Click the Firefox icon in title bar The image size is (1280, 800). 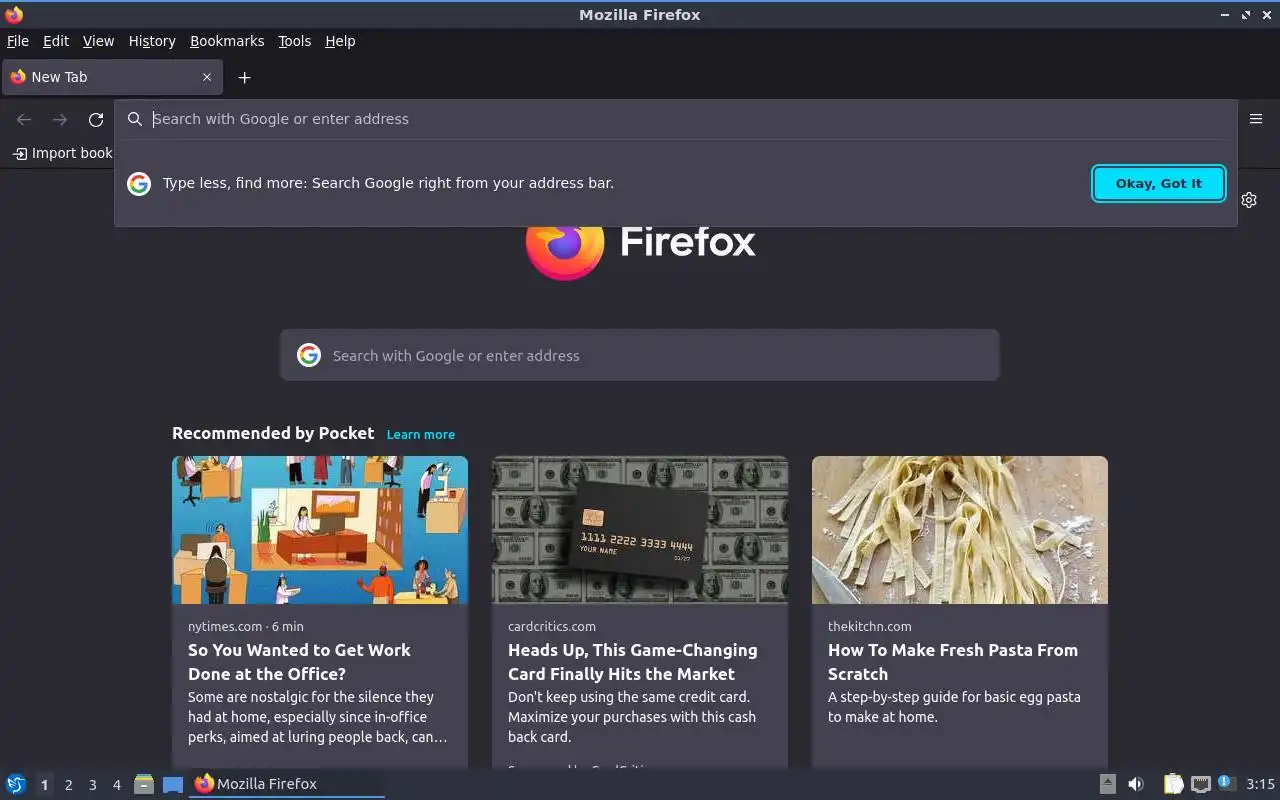coord(14,15)
